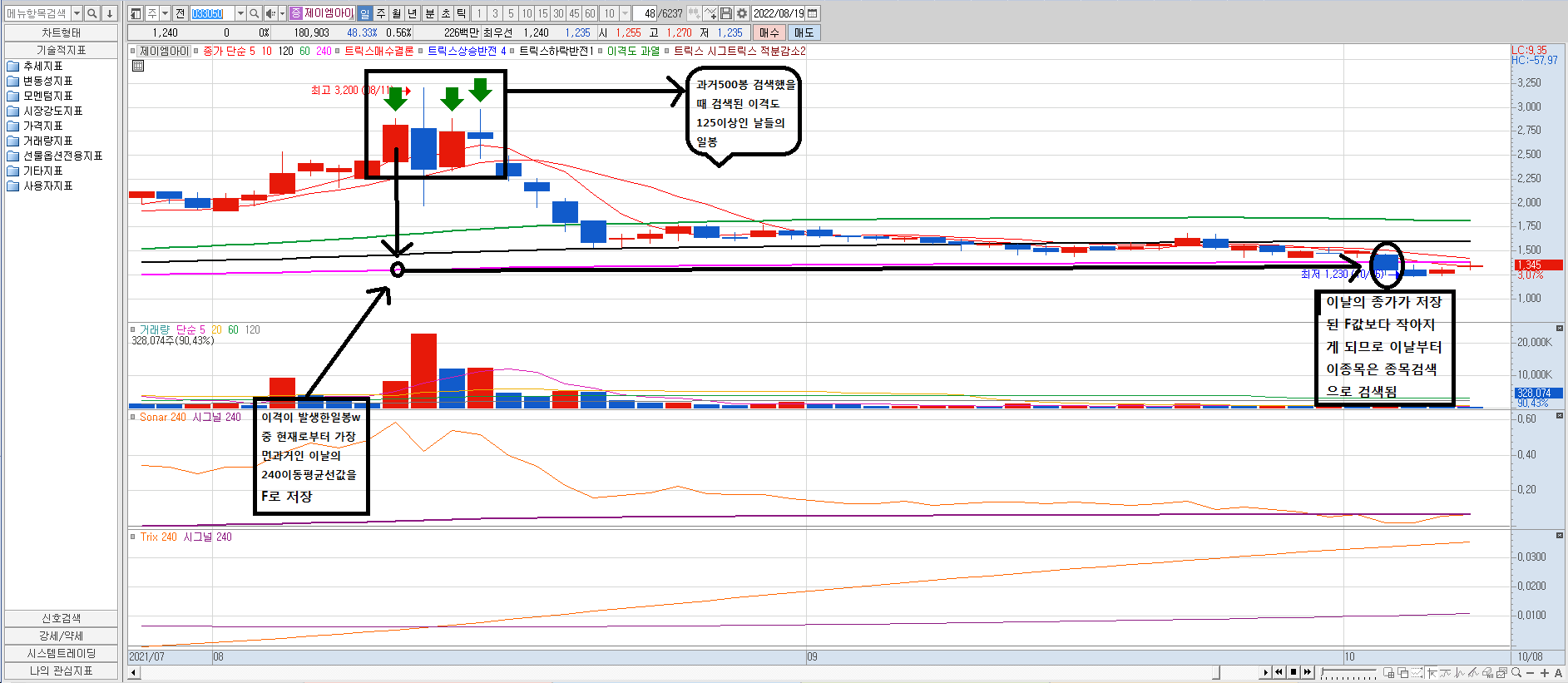1568x683 pixels.
Task: Click the zoom-out minus icon at bottom right
Action: click(x=1531, y=673)
